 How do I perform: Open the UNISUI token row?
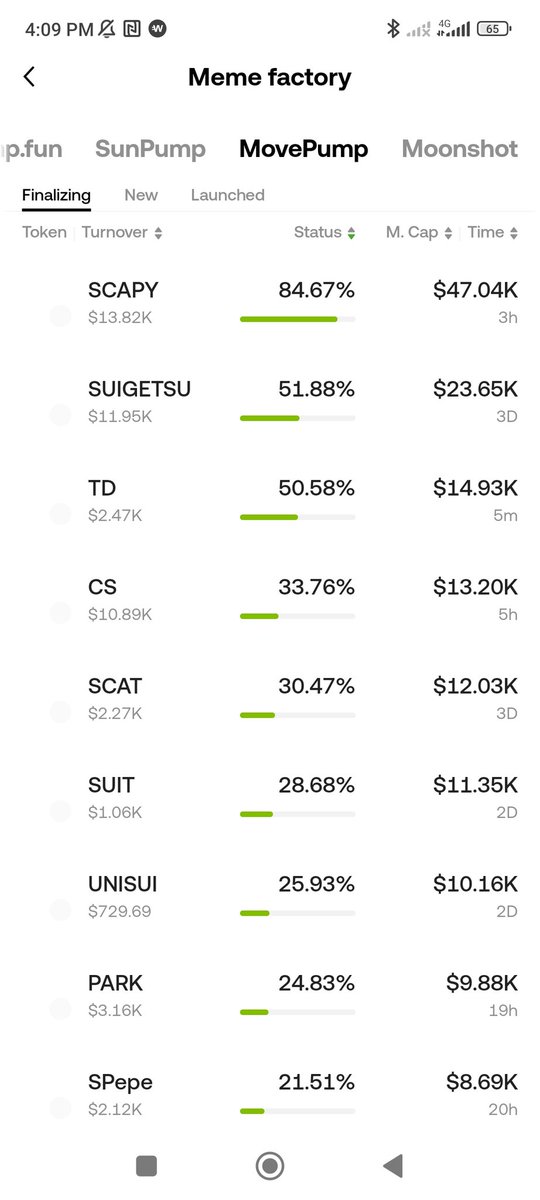click(x=270, y=897)
